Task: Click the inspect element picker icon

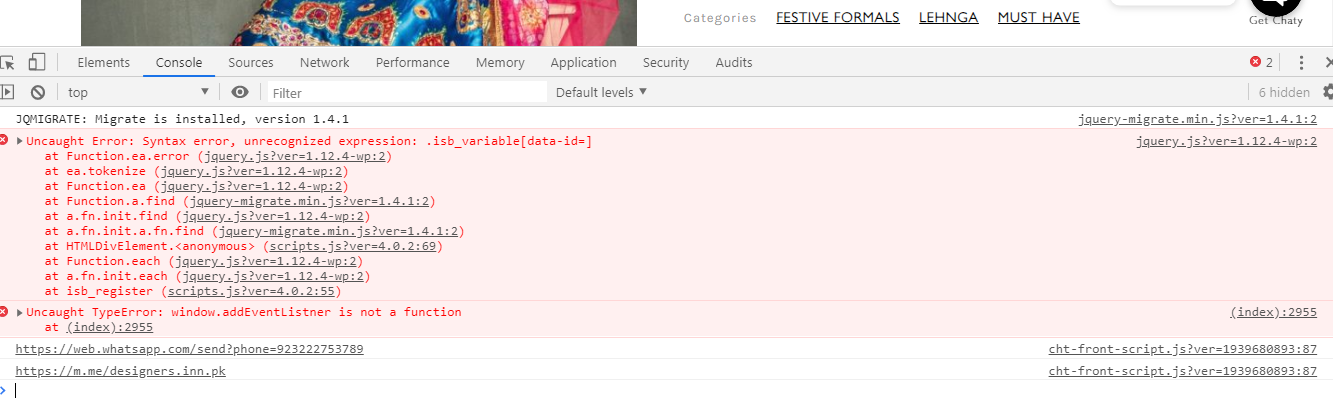Action: (7, 62)
